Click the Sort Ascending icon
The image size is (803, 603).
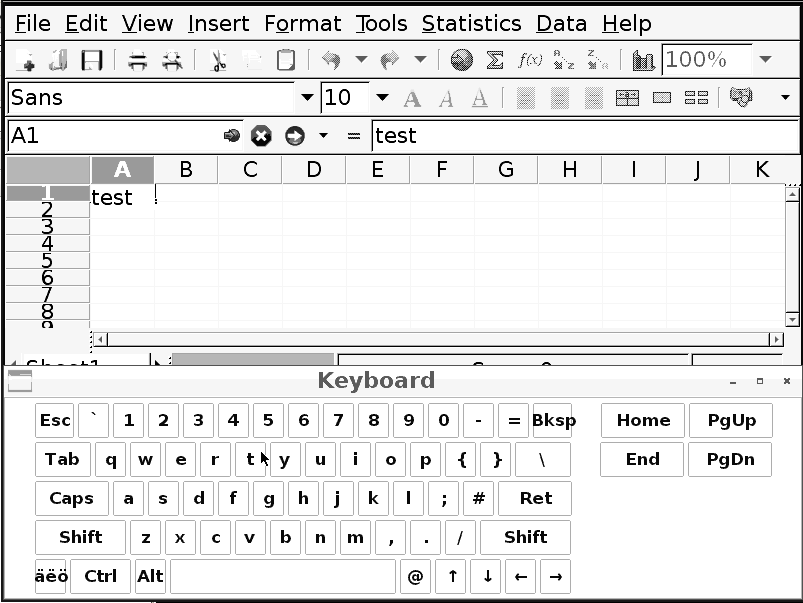(564, 61)
